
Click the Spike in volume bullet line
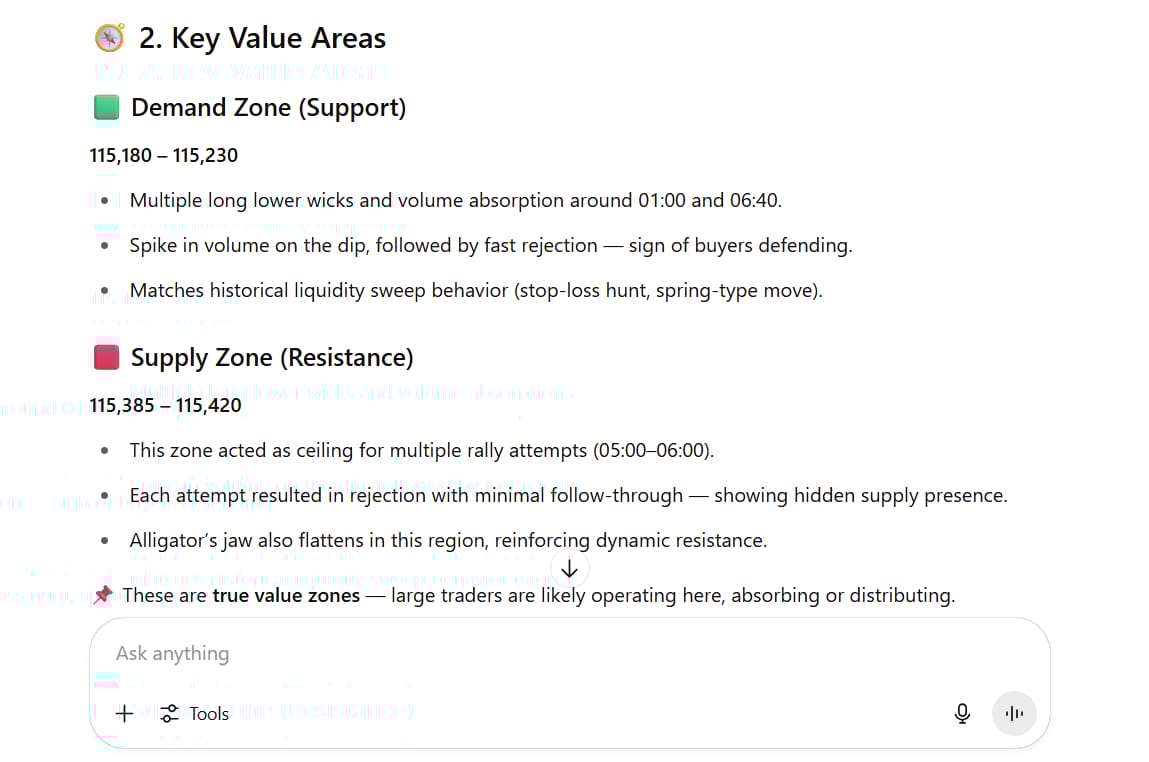point(491,245)
